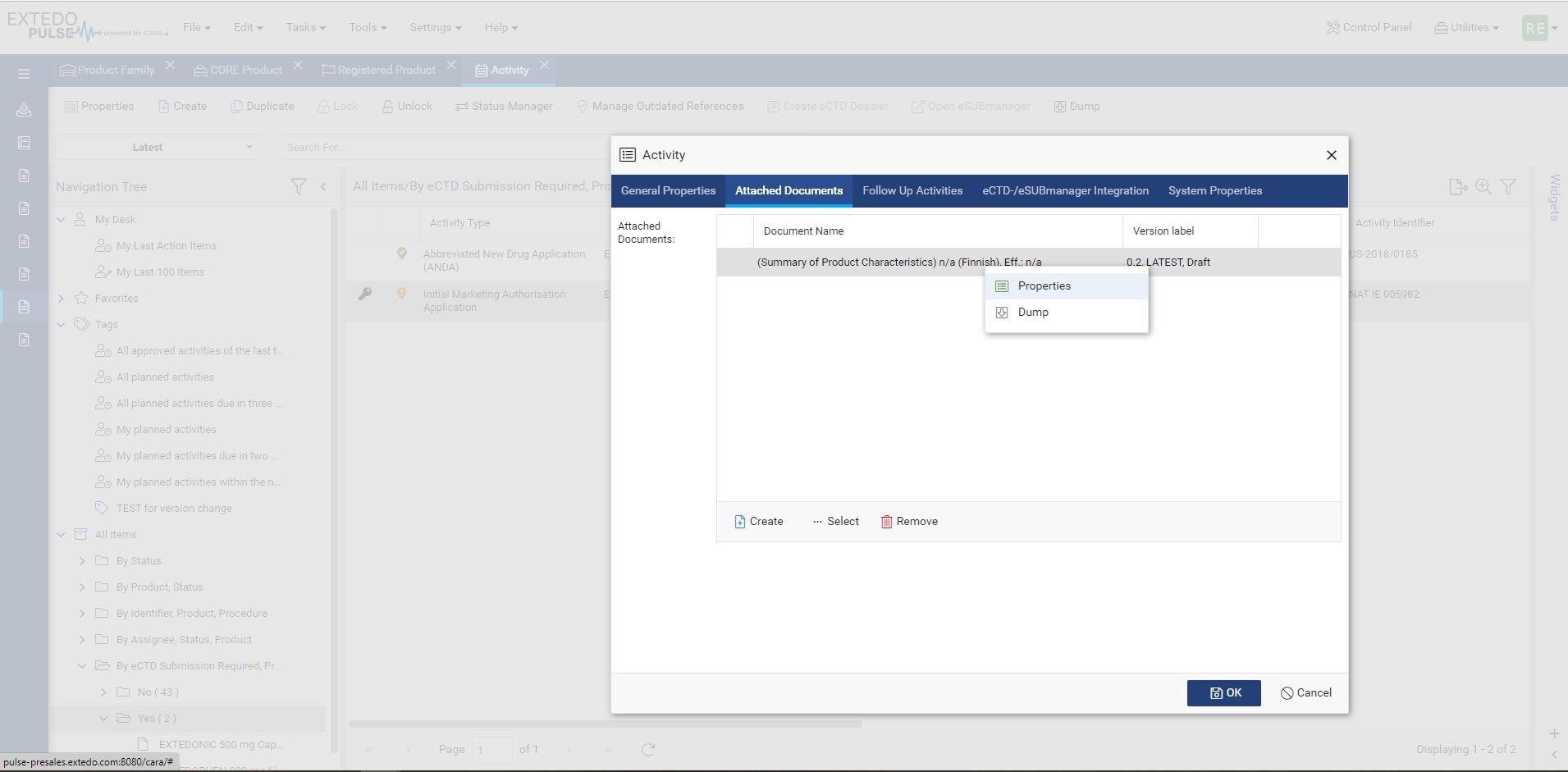Click the magnifier zoom icon above the table
1568x772 pixels.
click(1484, 186)
